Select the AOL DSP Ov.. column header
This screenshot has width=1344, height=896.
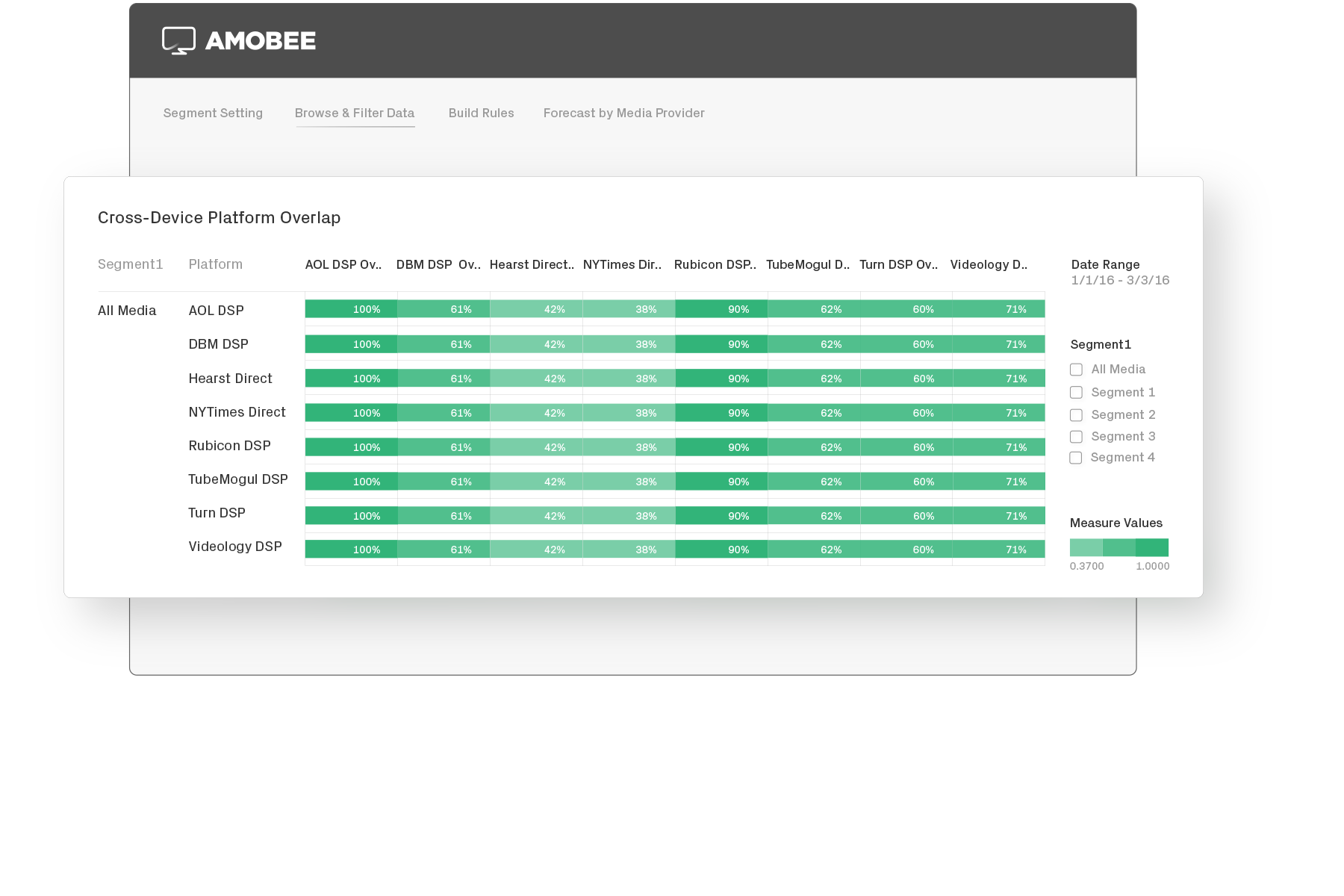(343, 264)
